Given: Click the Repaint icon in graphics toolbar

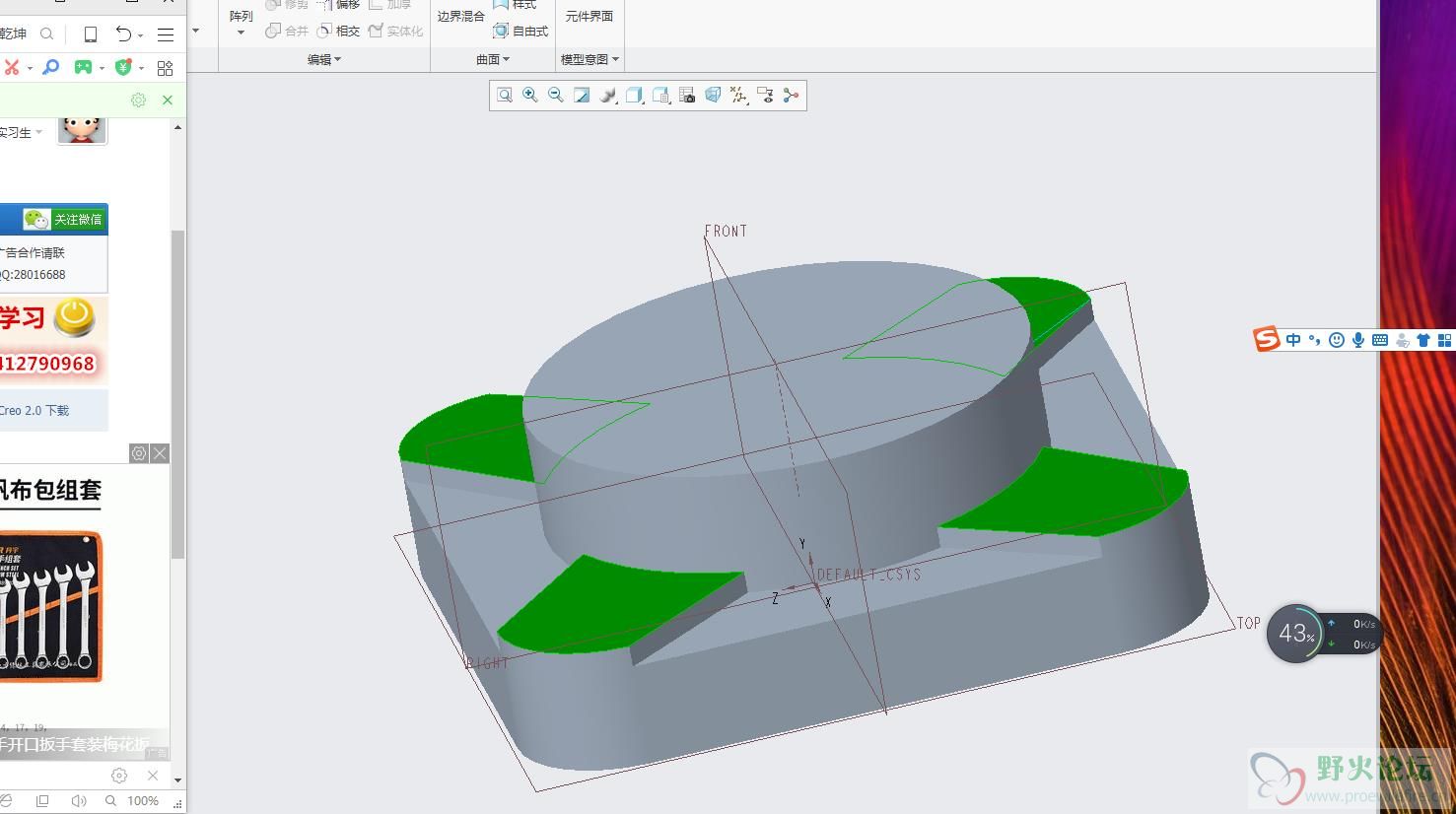Looking at the screenshot, I should pyautogui.click(x=582, y=96).
